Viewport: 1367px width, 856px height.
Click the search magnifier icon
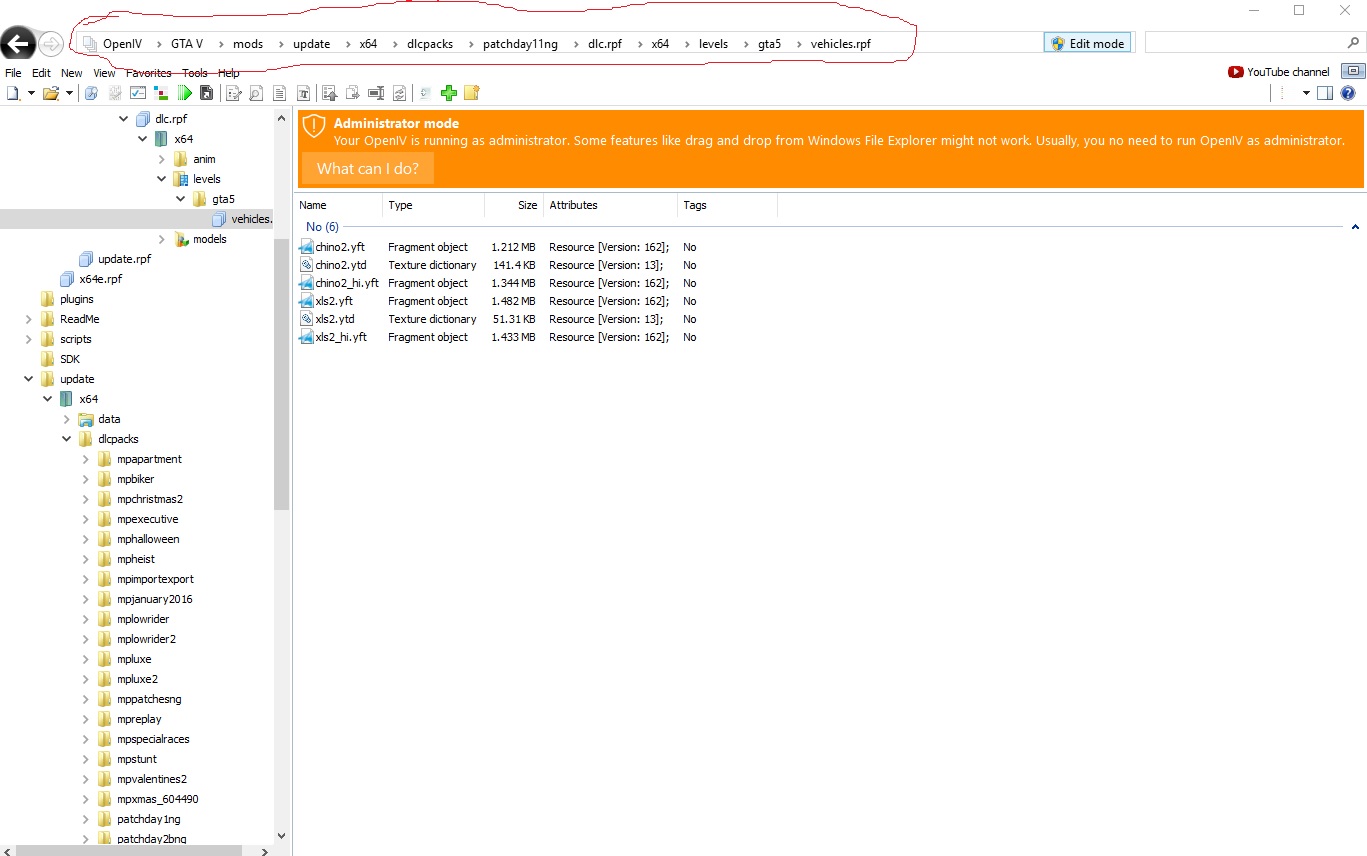click(x=1354, y=43)
